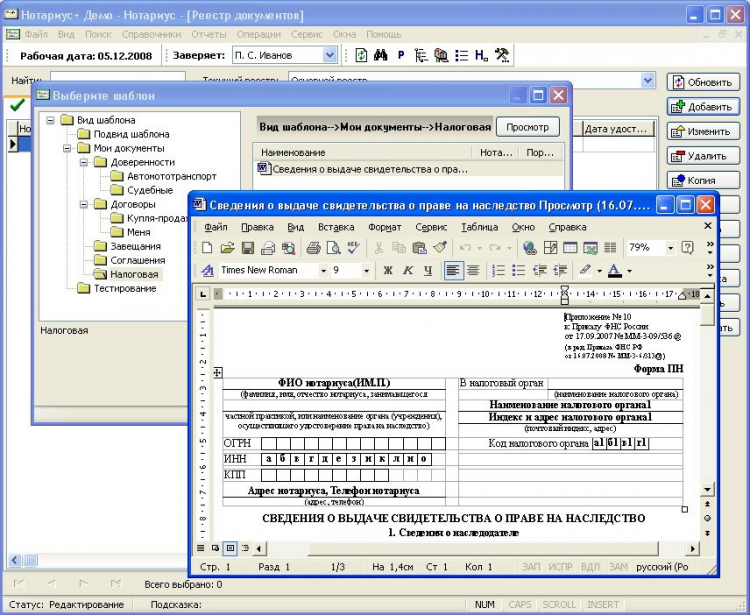Viewport: 750px width, 615px height.
Task: Click the Print icon in Word toolbar
Action: [x=313, y=248]
